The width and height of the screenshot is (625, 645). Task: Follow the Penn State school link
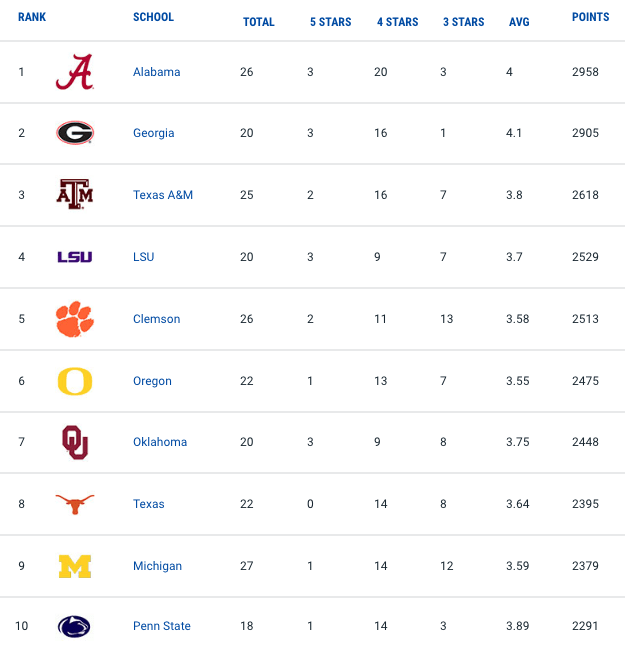pyautogui.click(x=162, y=626)
